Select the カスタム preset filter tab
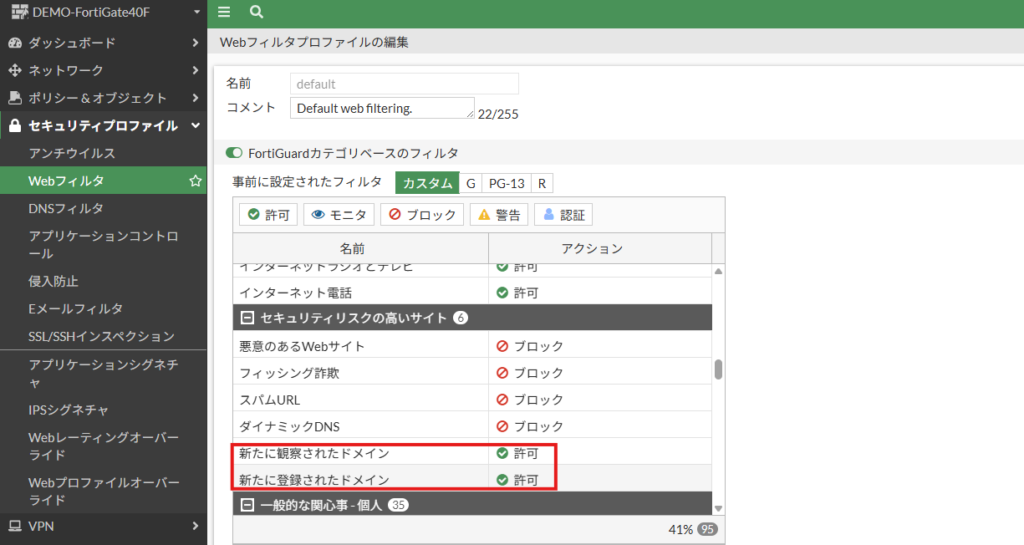The width and height of the screenshot is (1024, 545). (427, 183)
